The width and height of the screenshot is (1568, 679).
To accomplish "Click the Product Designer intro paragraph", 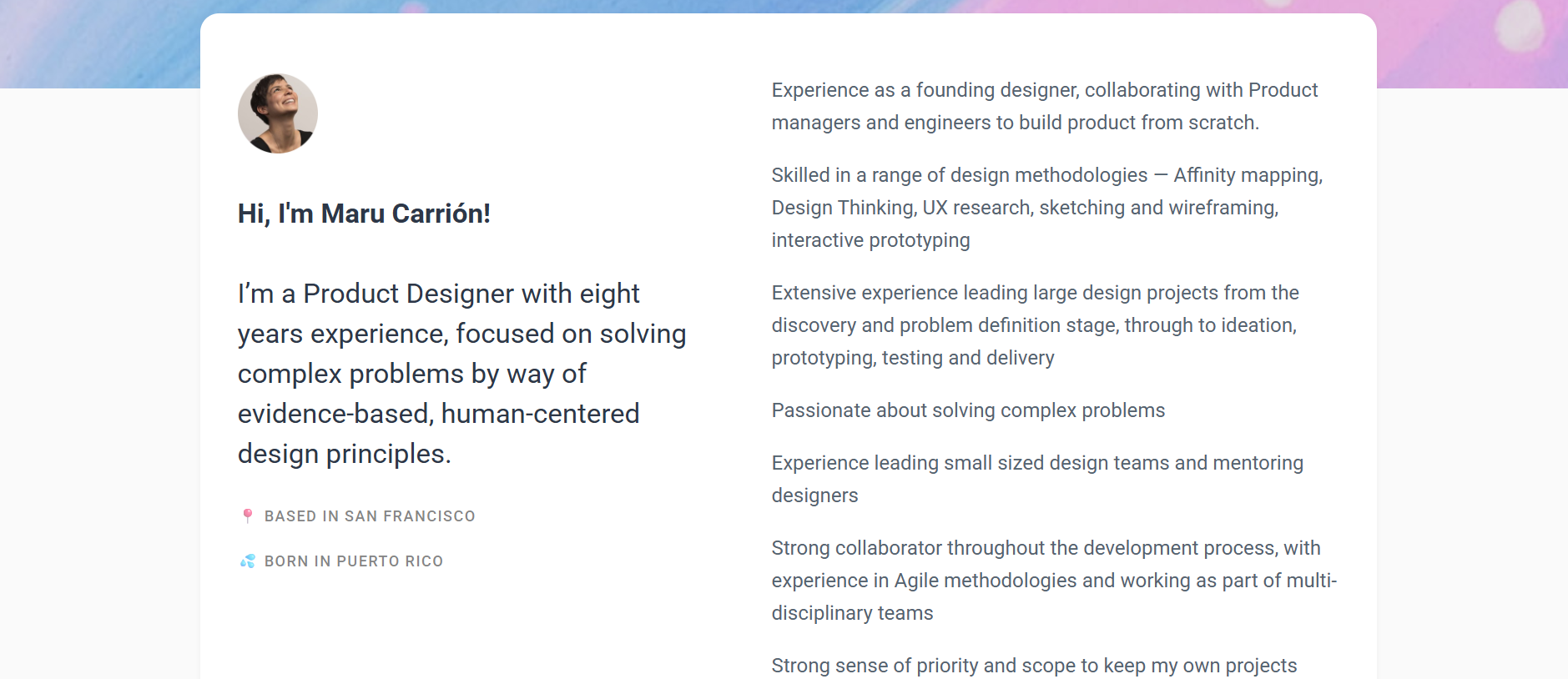I will 461,374.
